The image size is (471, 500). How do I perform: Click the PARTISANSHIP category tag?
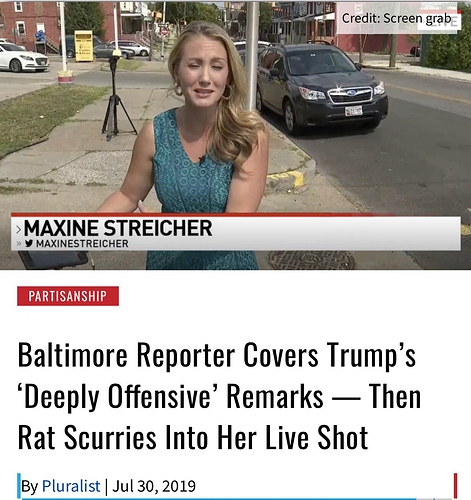click(68, 296)
